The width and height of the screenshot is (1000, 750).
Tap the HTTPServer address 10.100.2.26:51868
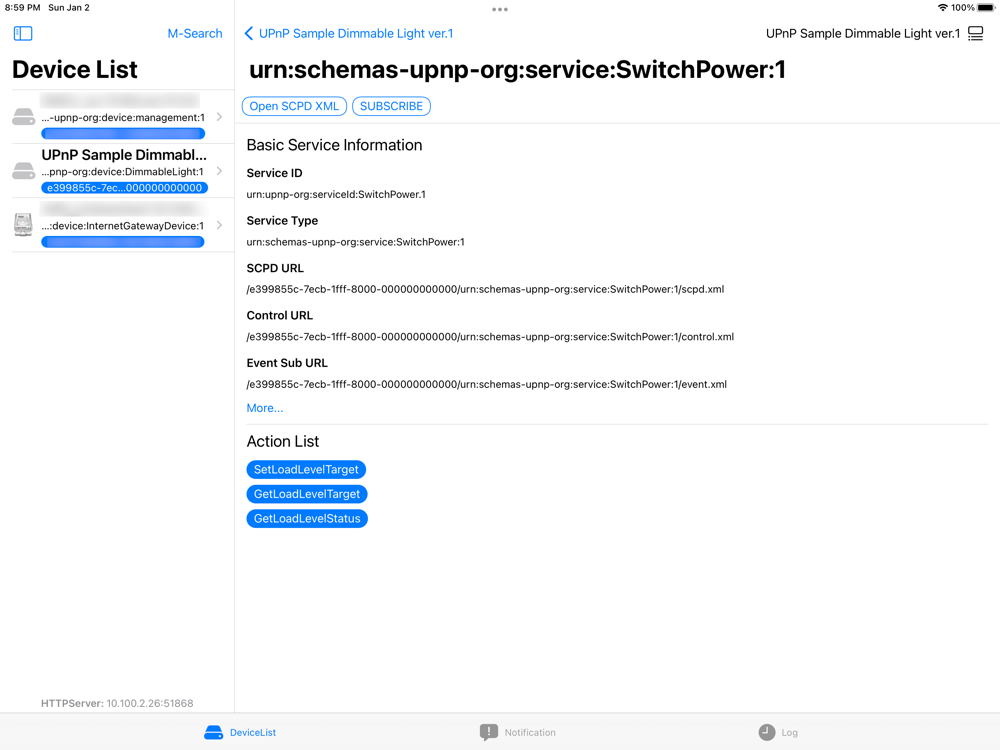[117, 703]
